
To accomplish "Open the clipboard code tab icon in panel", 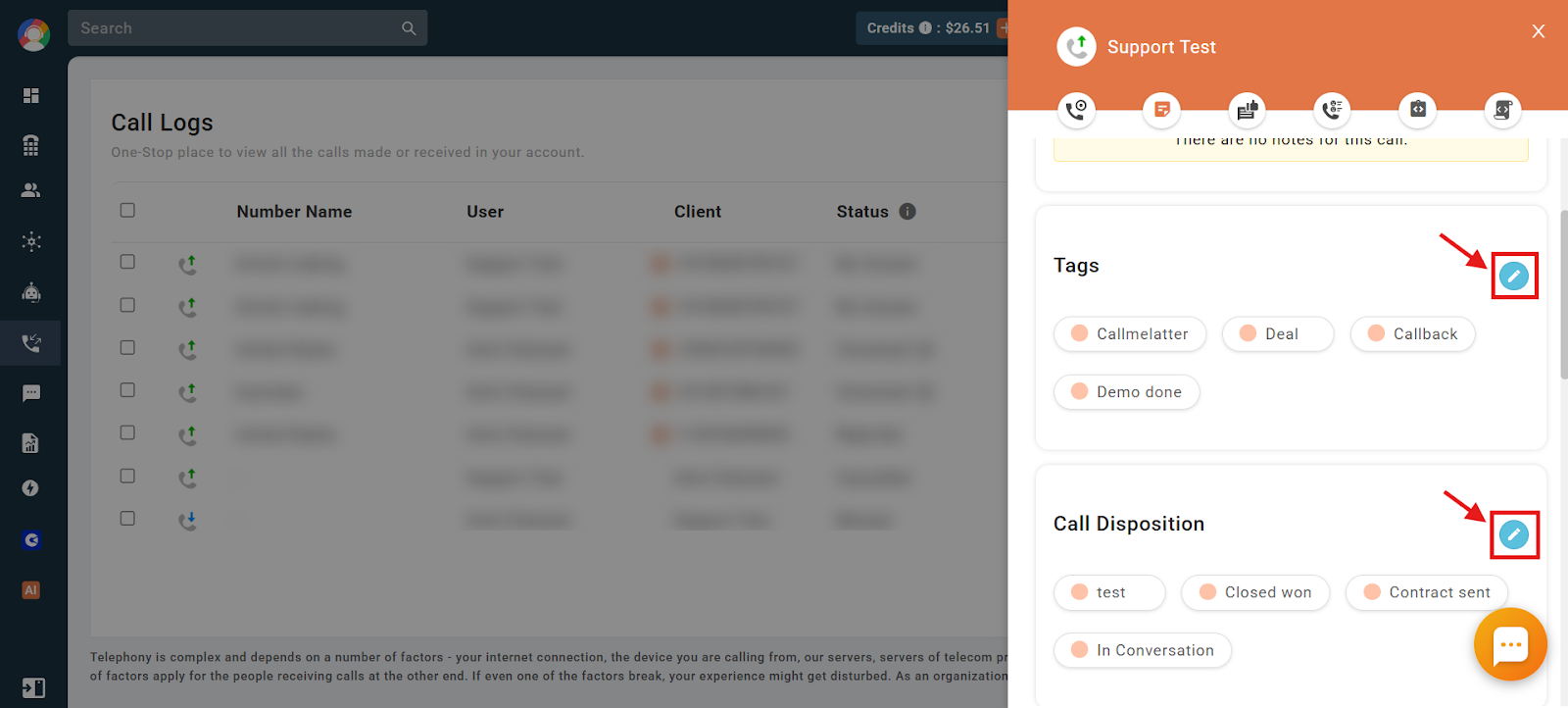I will tap(1417, 110).
